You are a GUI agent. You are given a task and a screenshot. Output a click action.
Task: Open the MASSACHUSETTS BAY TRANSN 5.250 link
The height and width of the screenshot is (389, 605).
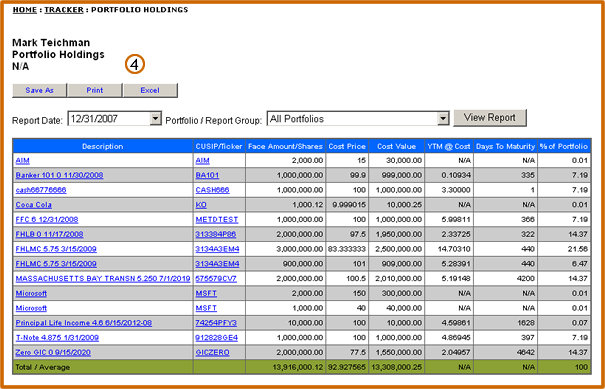(103, 279)
